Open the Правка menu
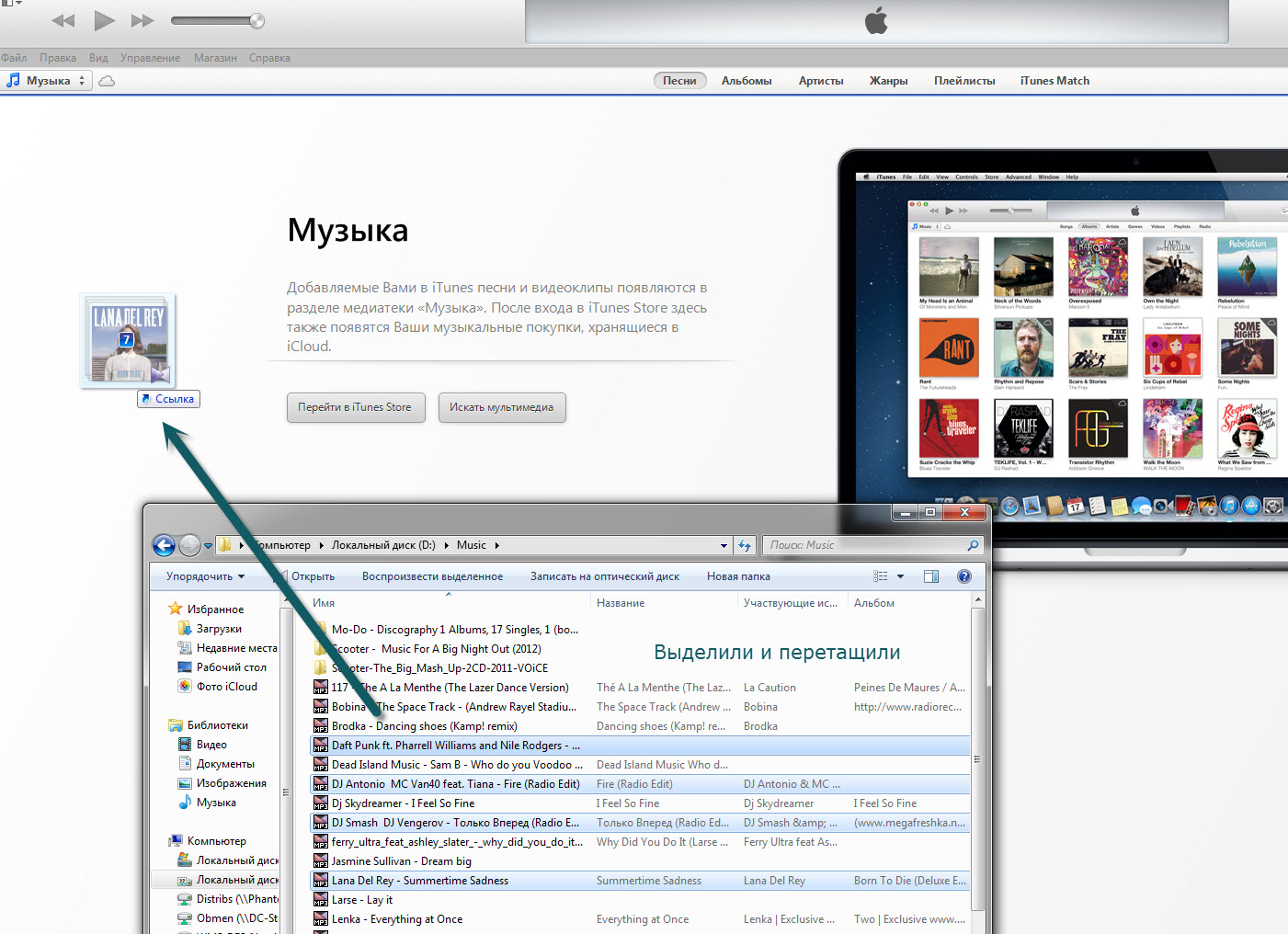The width and height of the screenshot is (1288, 934). [58, 58]
